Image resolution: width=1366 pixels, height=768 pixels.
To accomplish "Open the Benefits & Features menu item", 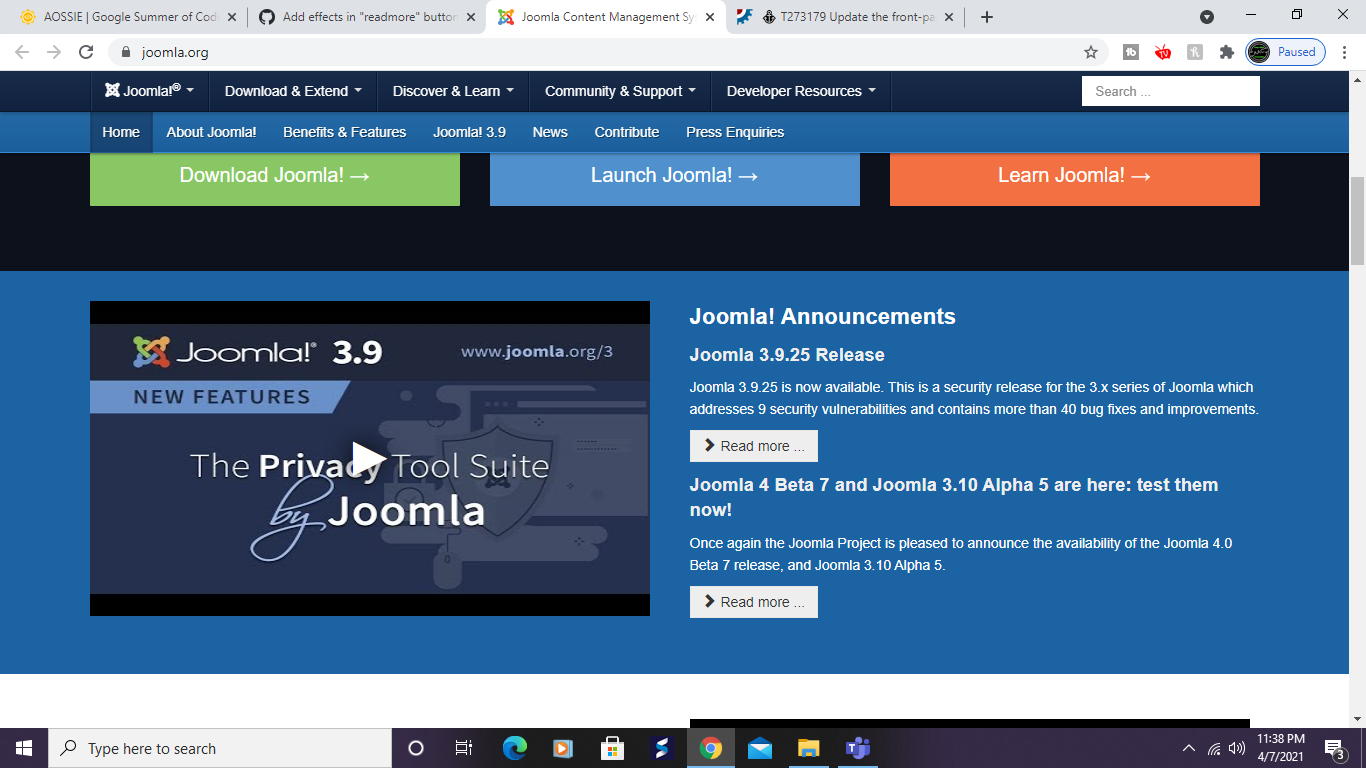I will 344,132.
